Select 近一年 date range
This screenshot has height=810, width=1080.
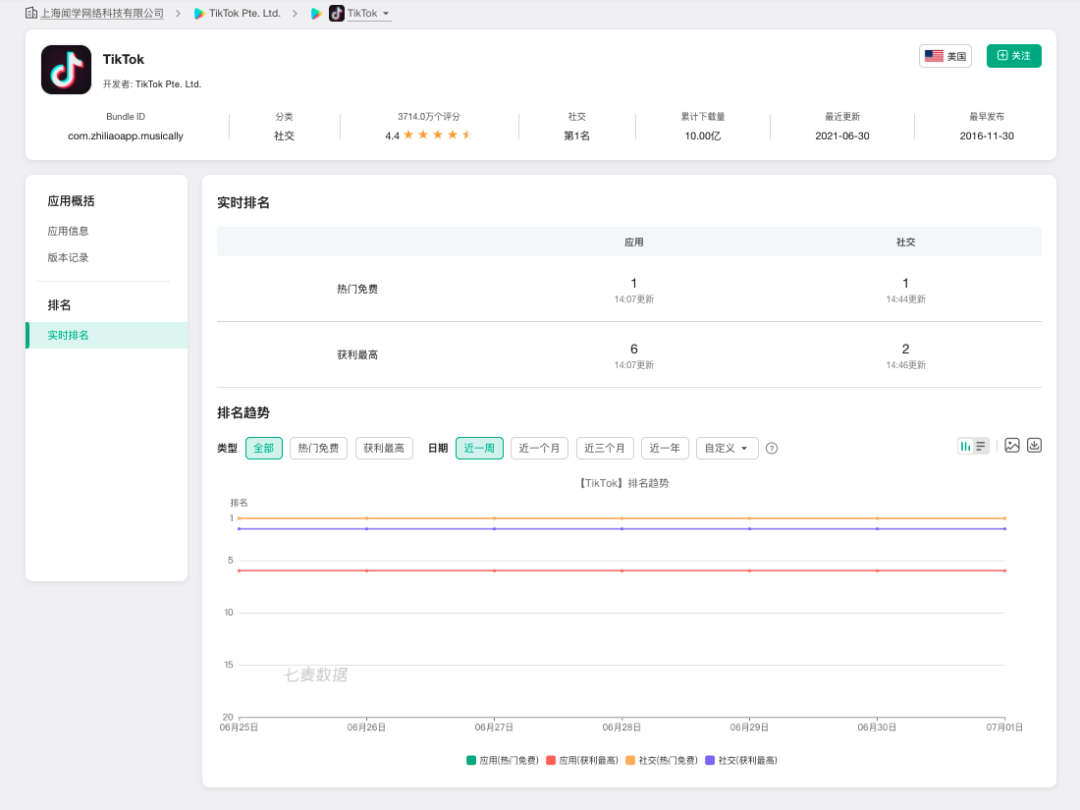click(665, 448)
